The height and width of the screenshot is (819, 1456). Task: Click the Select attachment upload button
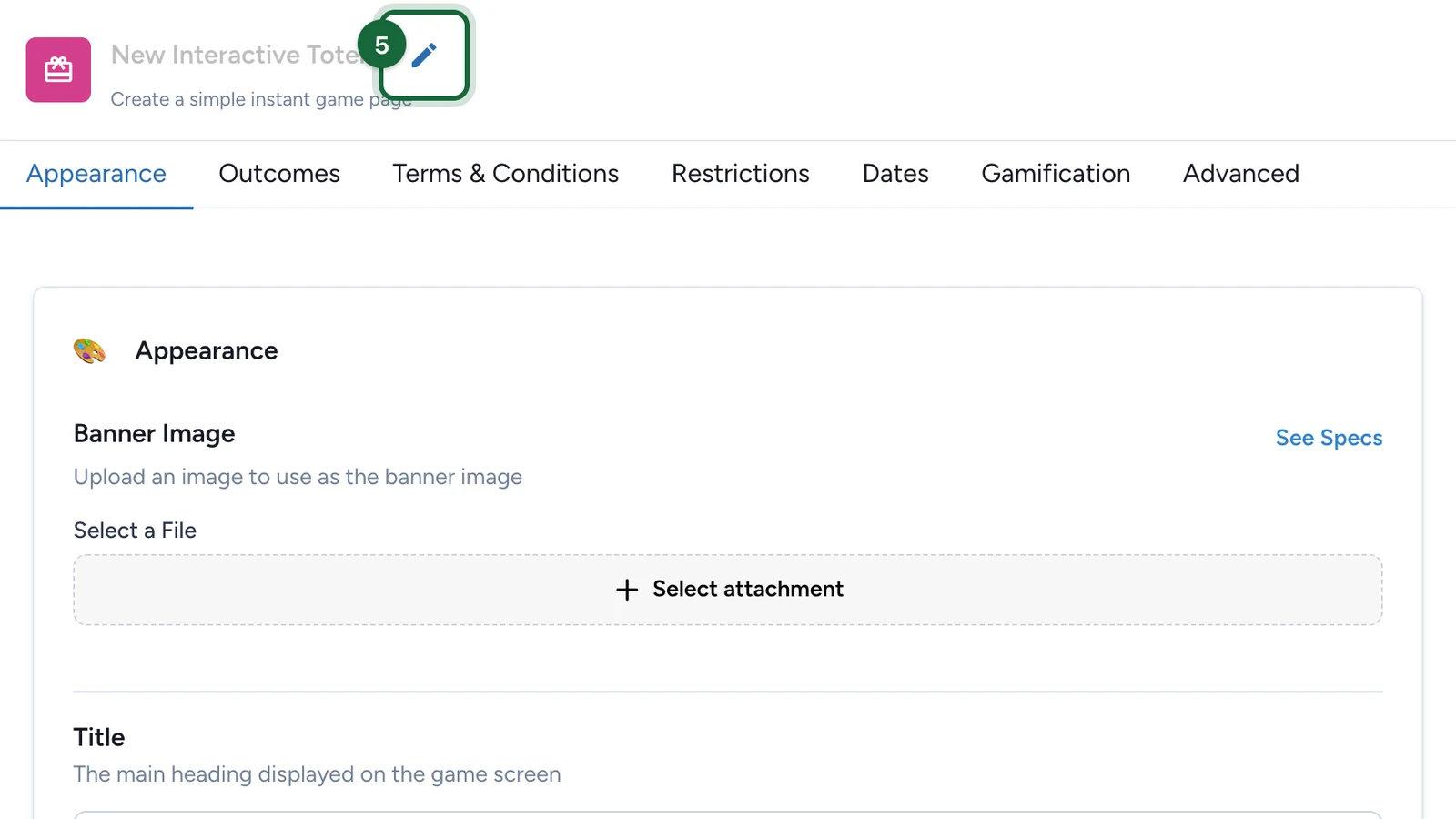pos(728,590)
